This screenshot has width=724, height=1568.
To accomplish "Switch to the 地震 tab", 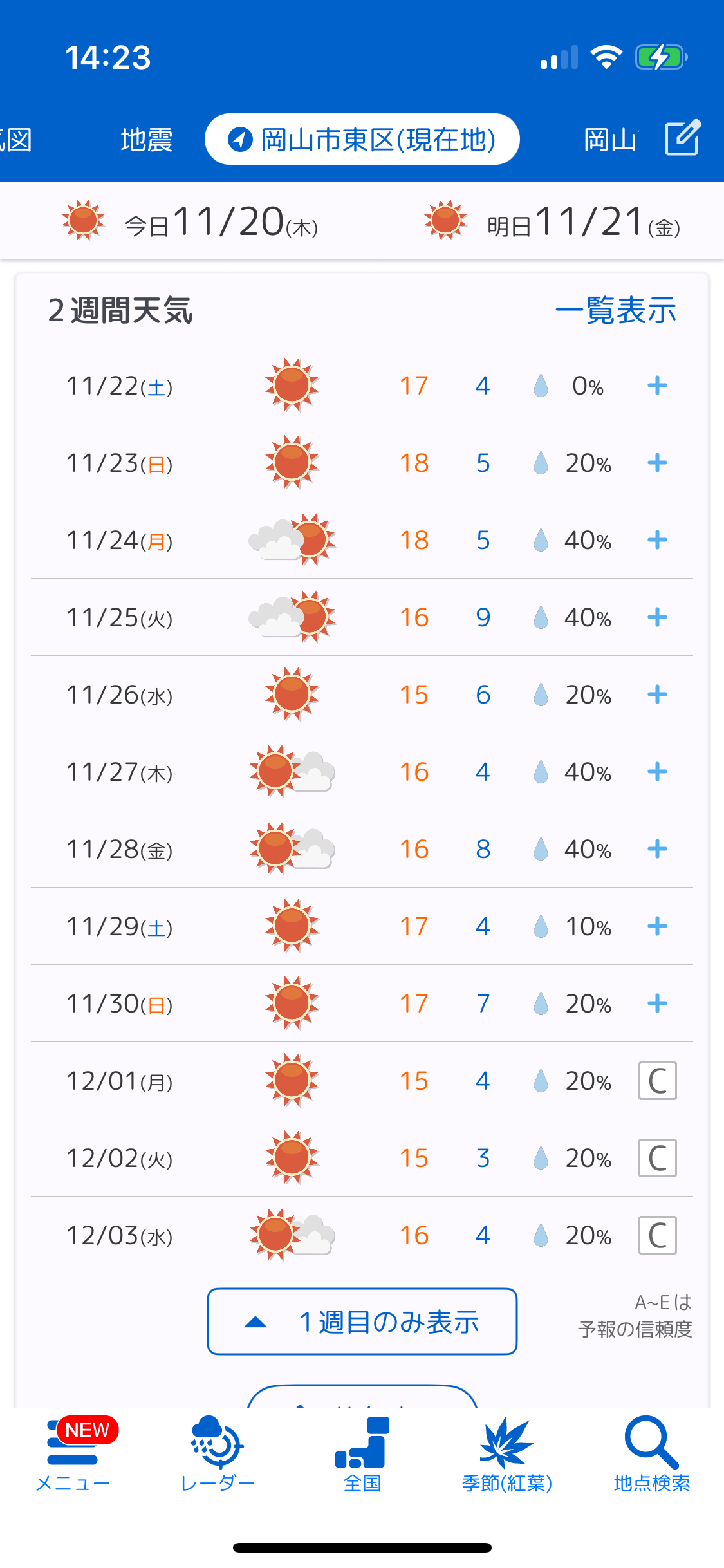I will point(147,140).
